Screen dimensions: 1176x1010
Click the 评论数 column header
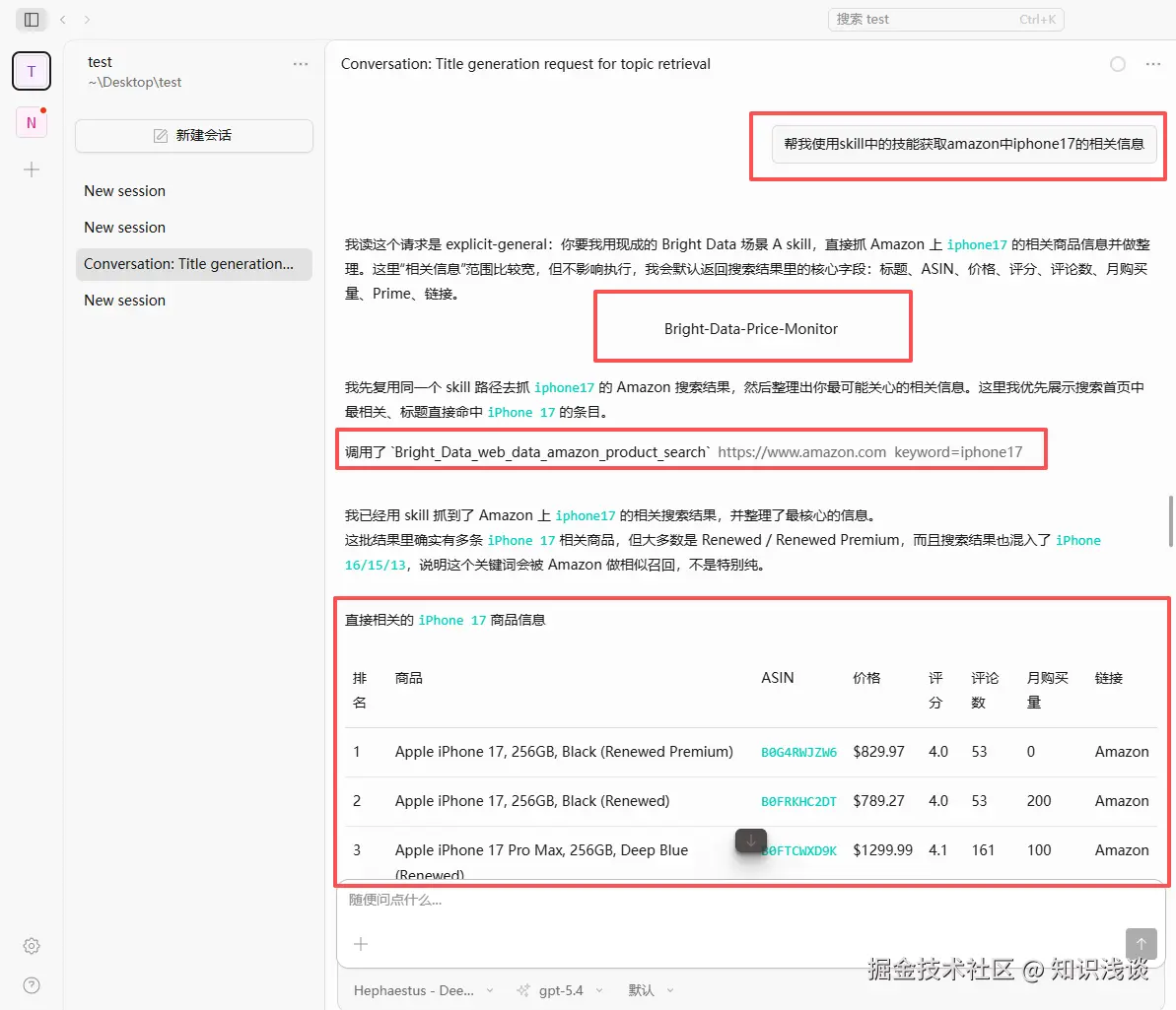[x=985, y=690]
